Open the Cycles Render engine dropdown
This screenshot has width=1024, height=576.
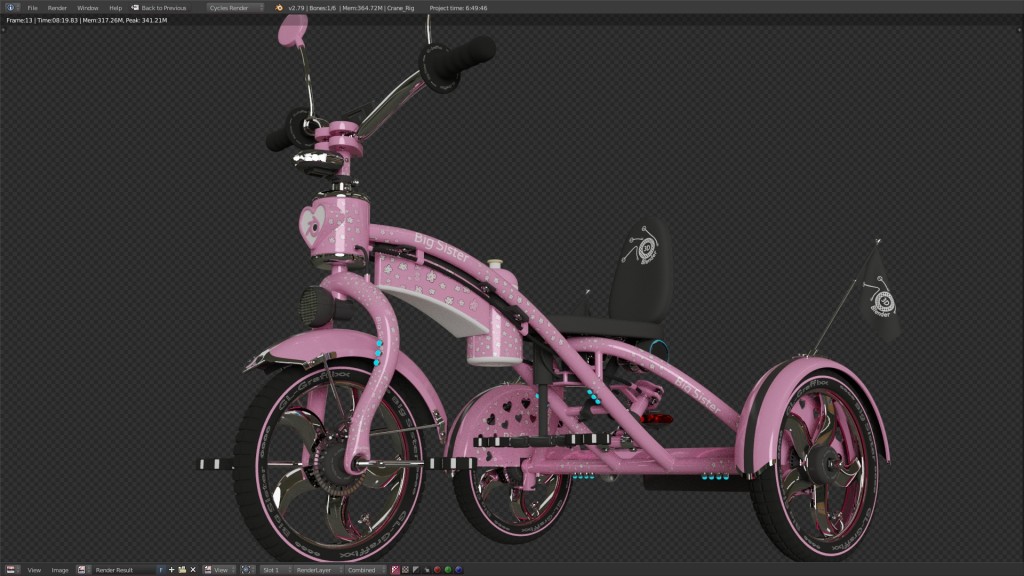pos(236,7)
